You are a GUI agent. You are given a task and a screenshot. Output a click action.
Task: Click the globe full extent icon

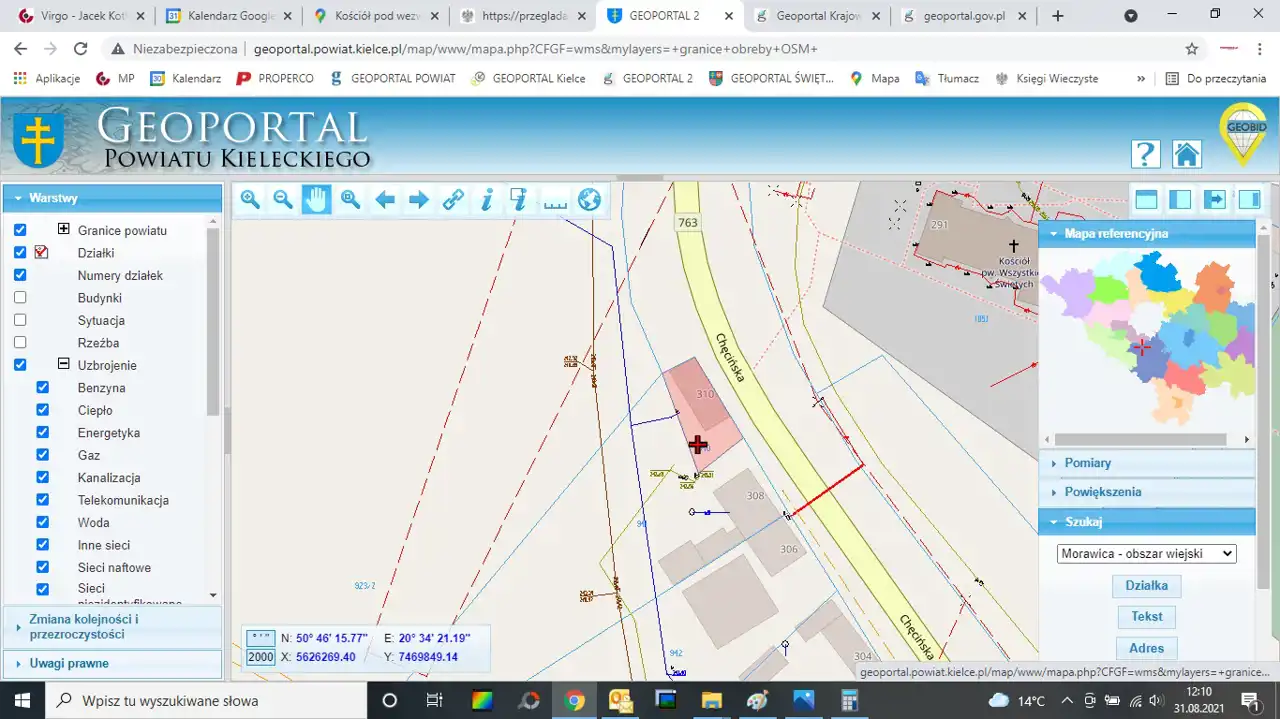click(589, 200)
